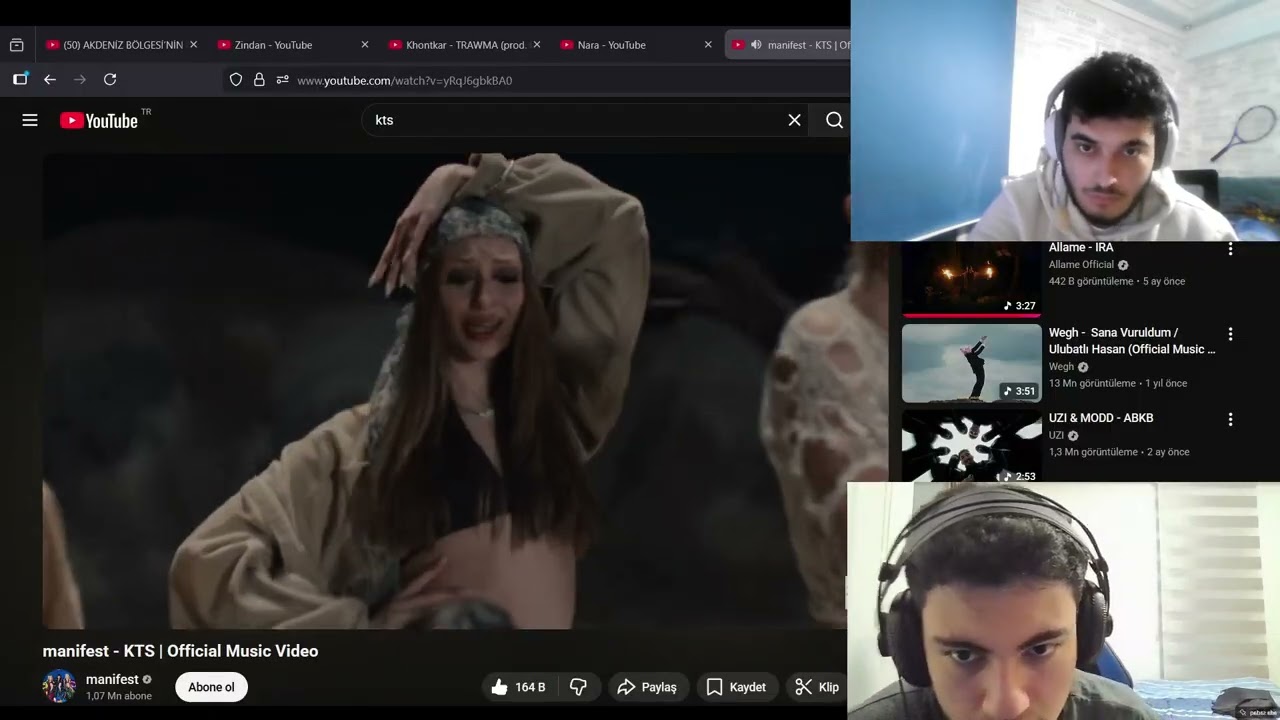Open options menu for Wegh video
This screenshot has height=720, width=1280.
(1230, 334)
